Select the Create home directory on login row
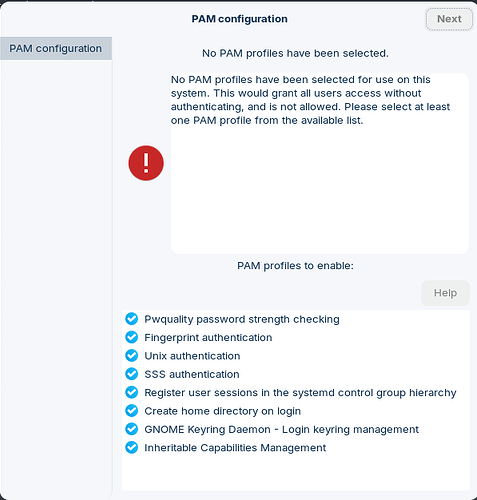Viewport: 477px width, 500px height. [x=296, y=411]
